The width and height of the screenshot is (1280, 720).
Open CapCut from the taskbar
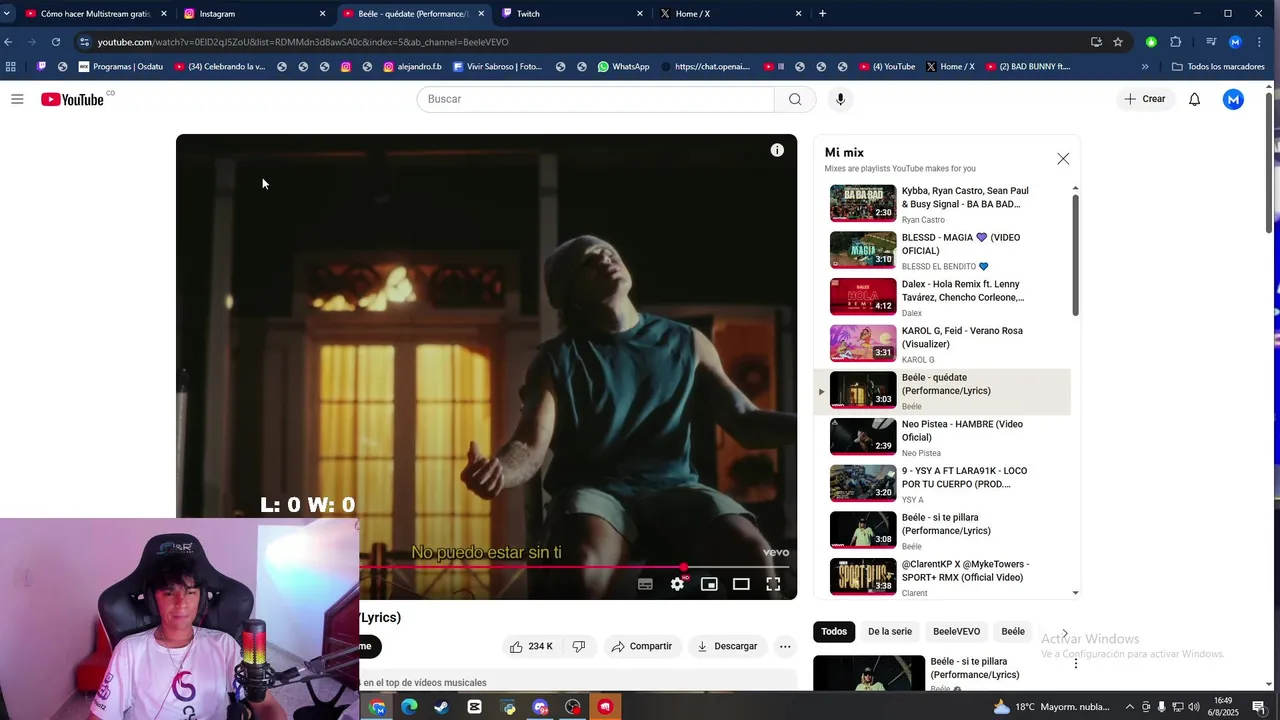474,707
